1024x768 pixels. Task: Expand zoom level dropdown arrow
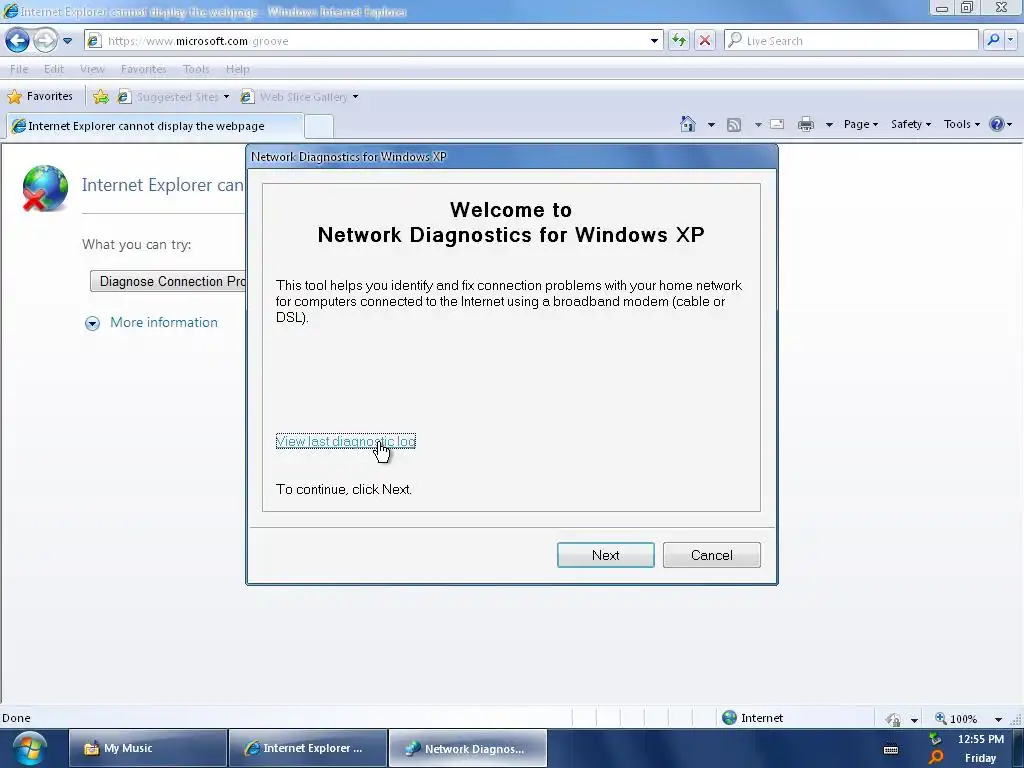[998, 719]
